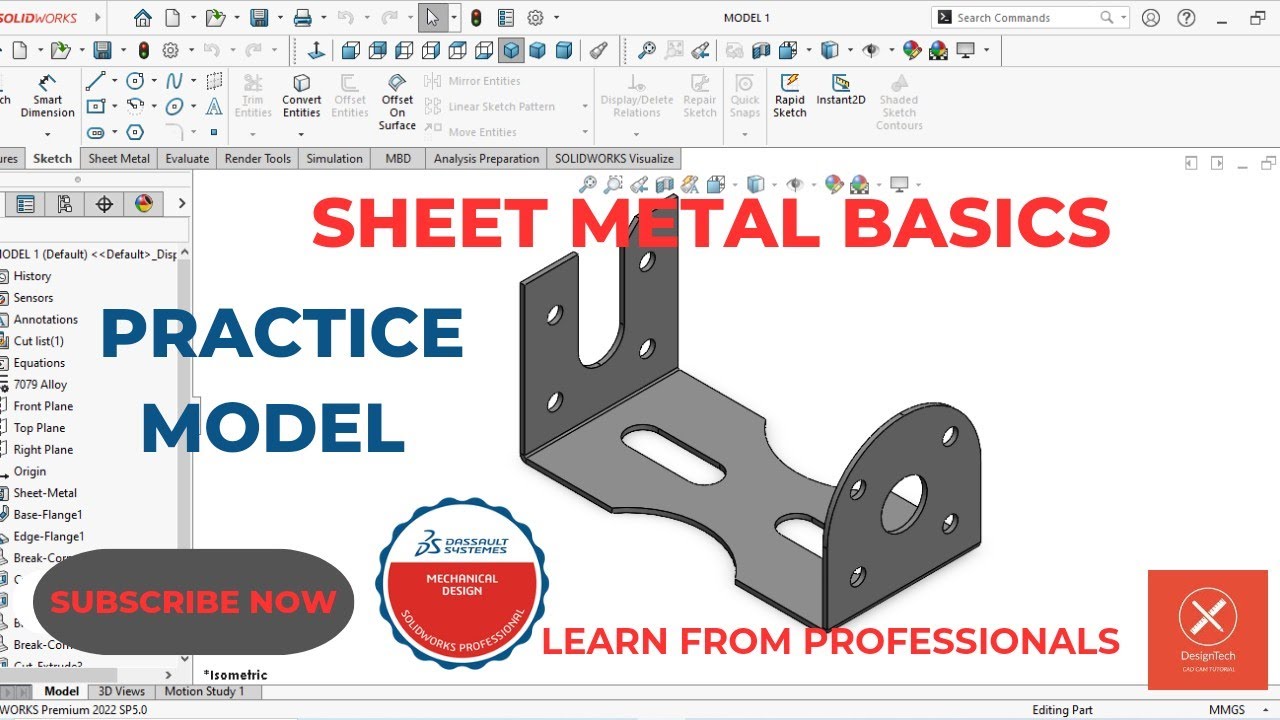
Task: Select Right Plane in feature tree
Action: tap(43, 450)
